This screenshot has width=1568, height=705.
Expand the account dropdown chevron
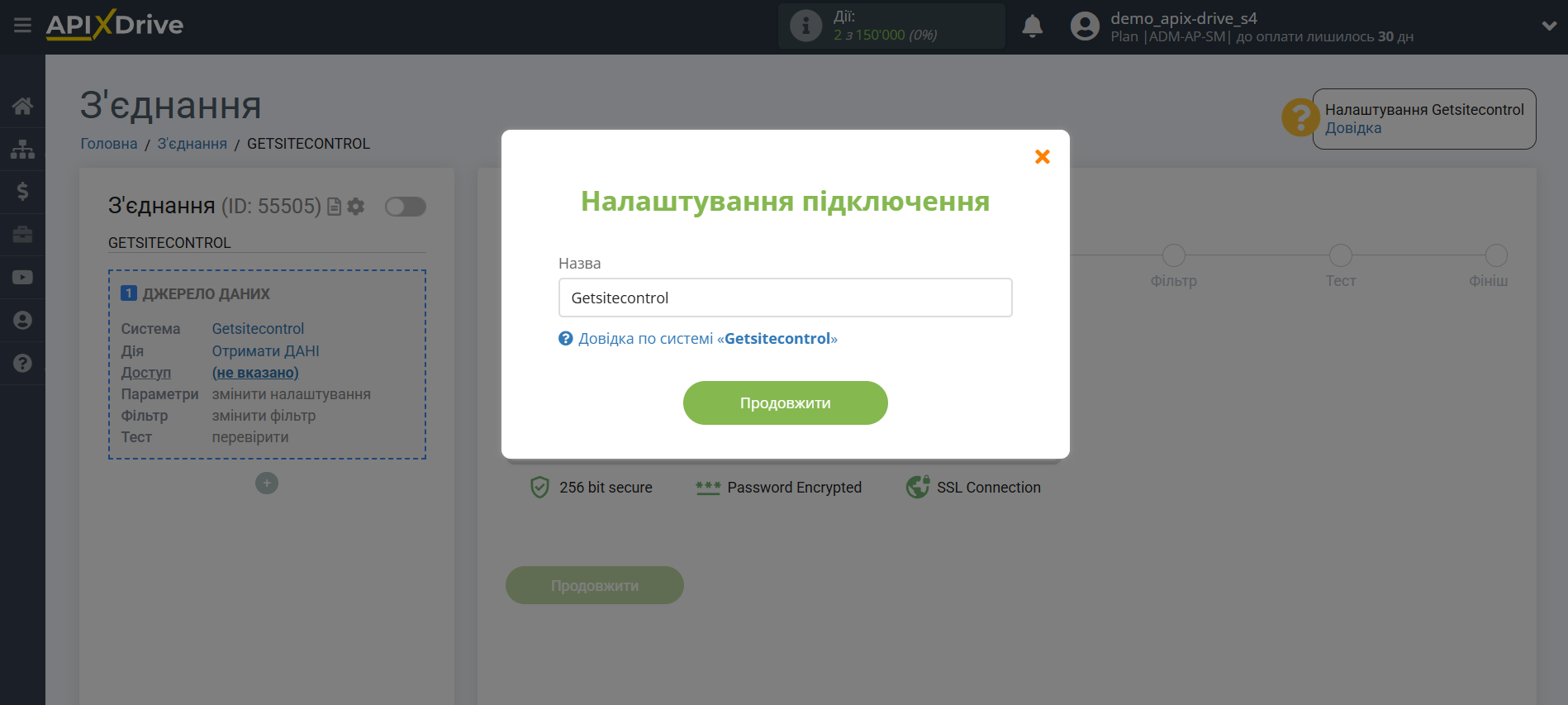[x=1549, y=26]
